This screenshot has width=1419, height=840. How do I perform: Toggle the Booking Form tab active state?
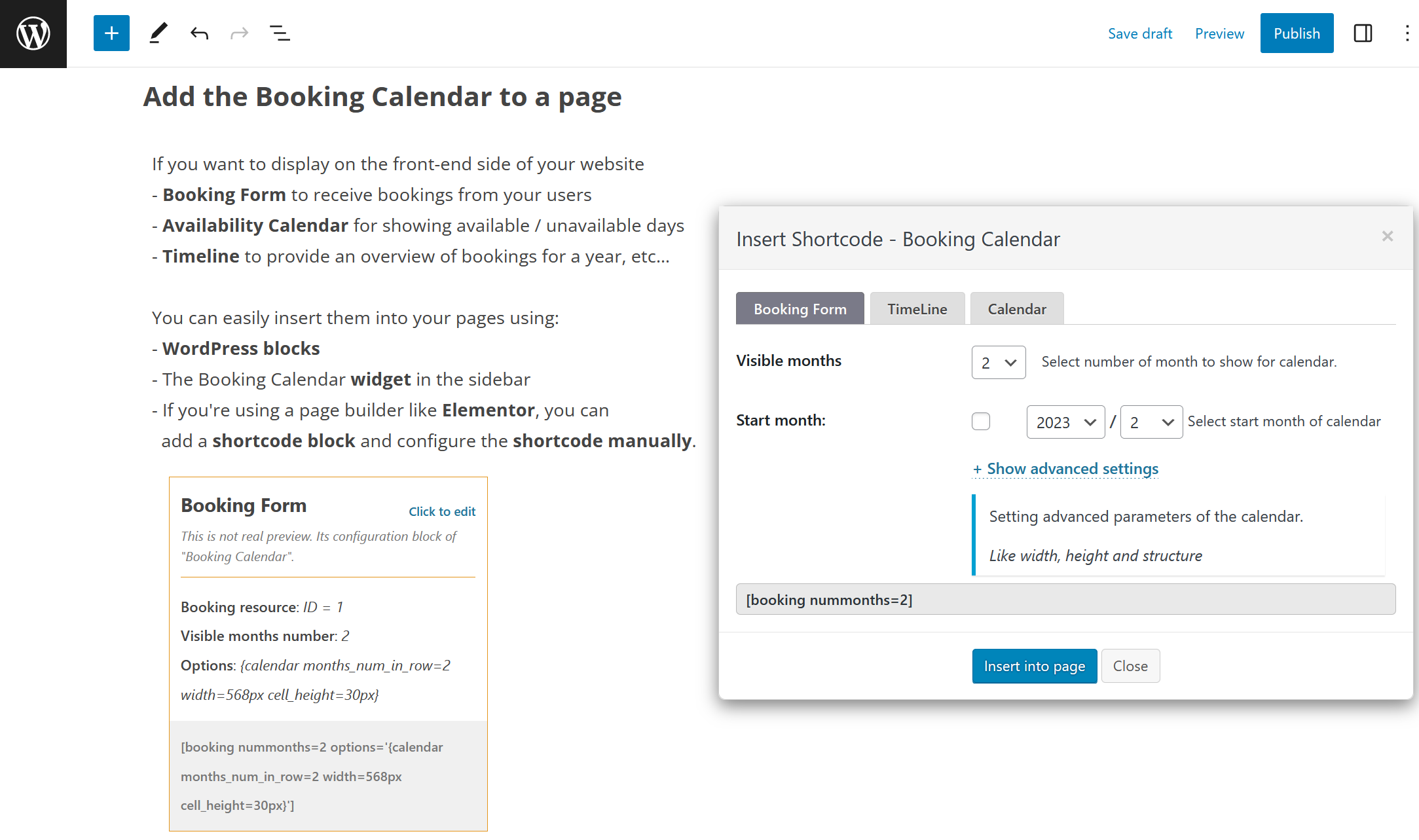(x=800, y=308)
